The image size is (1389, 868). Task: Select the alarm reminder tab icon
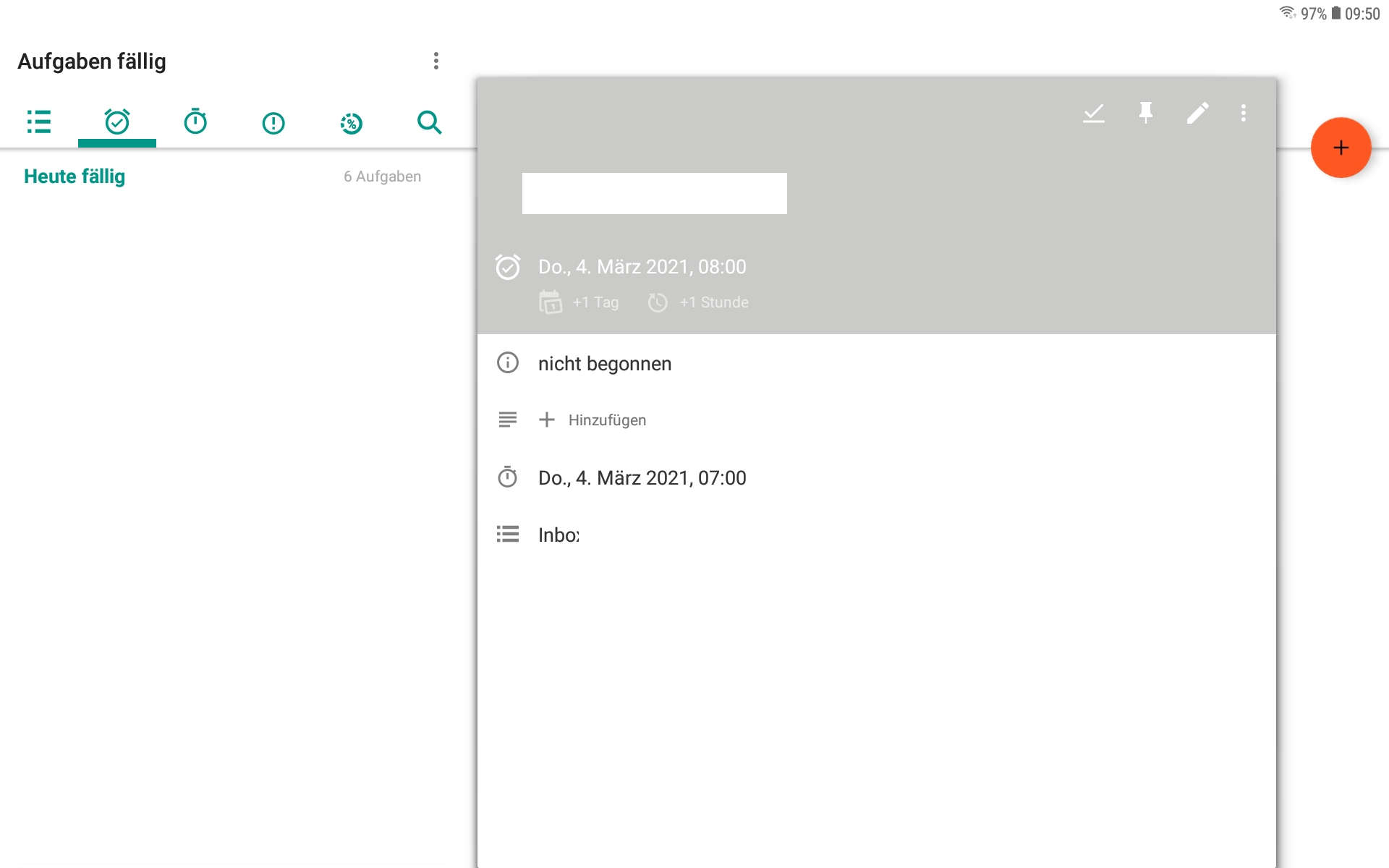[x=117, y=122]
